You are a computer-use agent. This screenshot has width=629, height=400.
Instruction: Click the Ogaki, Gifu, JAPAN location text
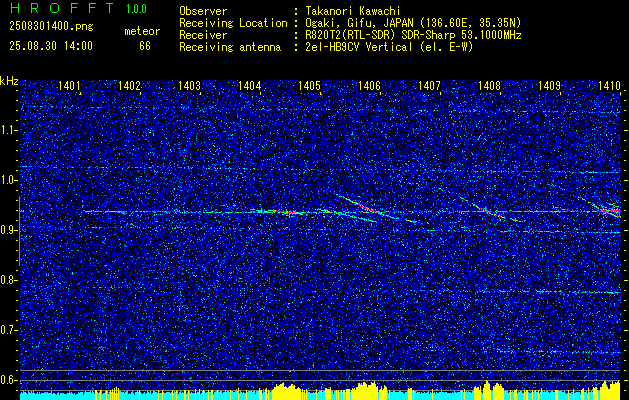tap(413, 23)
